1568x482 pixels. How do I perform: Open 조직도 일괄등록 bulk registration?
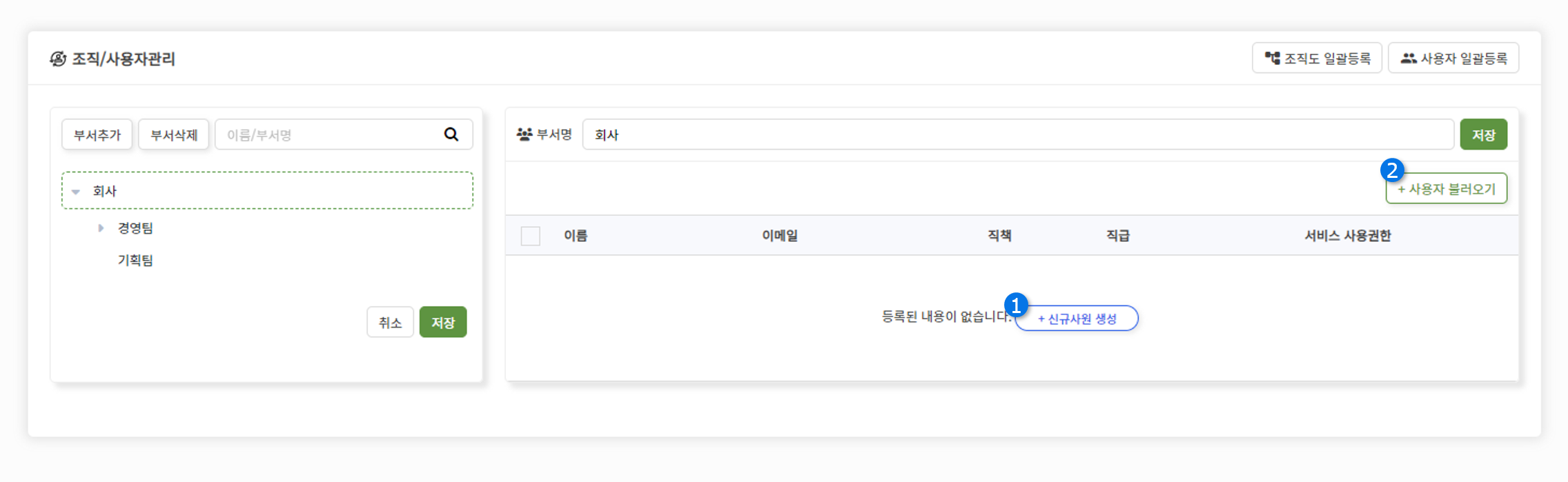(1317, 58)
